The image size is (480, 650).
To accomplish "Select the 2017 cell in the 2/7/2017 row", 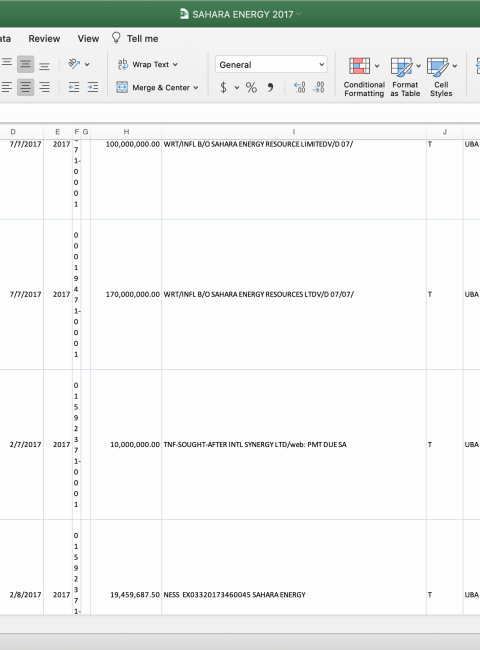I will pos(58,444).
